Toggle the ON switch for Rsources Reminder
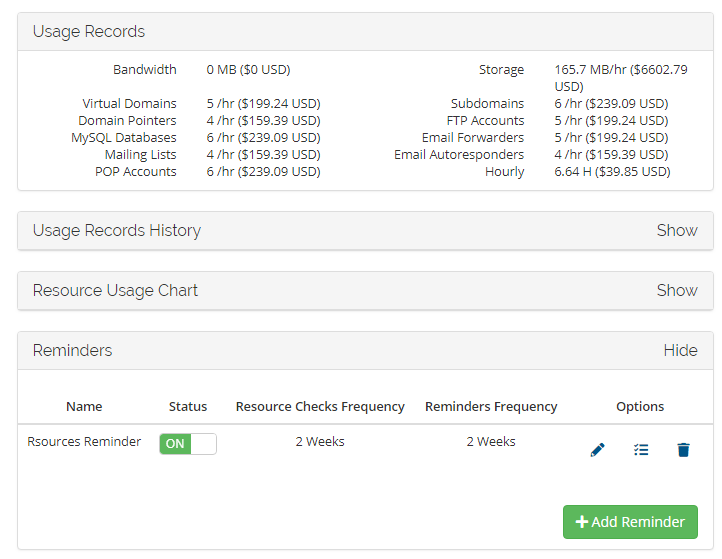The width and height of the screenshot is (722, 559). pyautogui.click(x=188, y=443)
